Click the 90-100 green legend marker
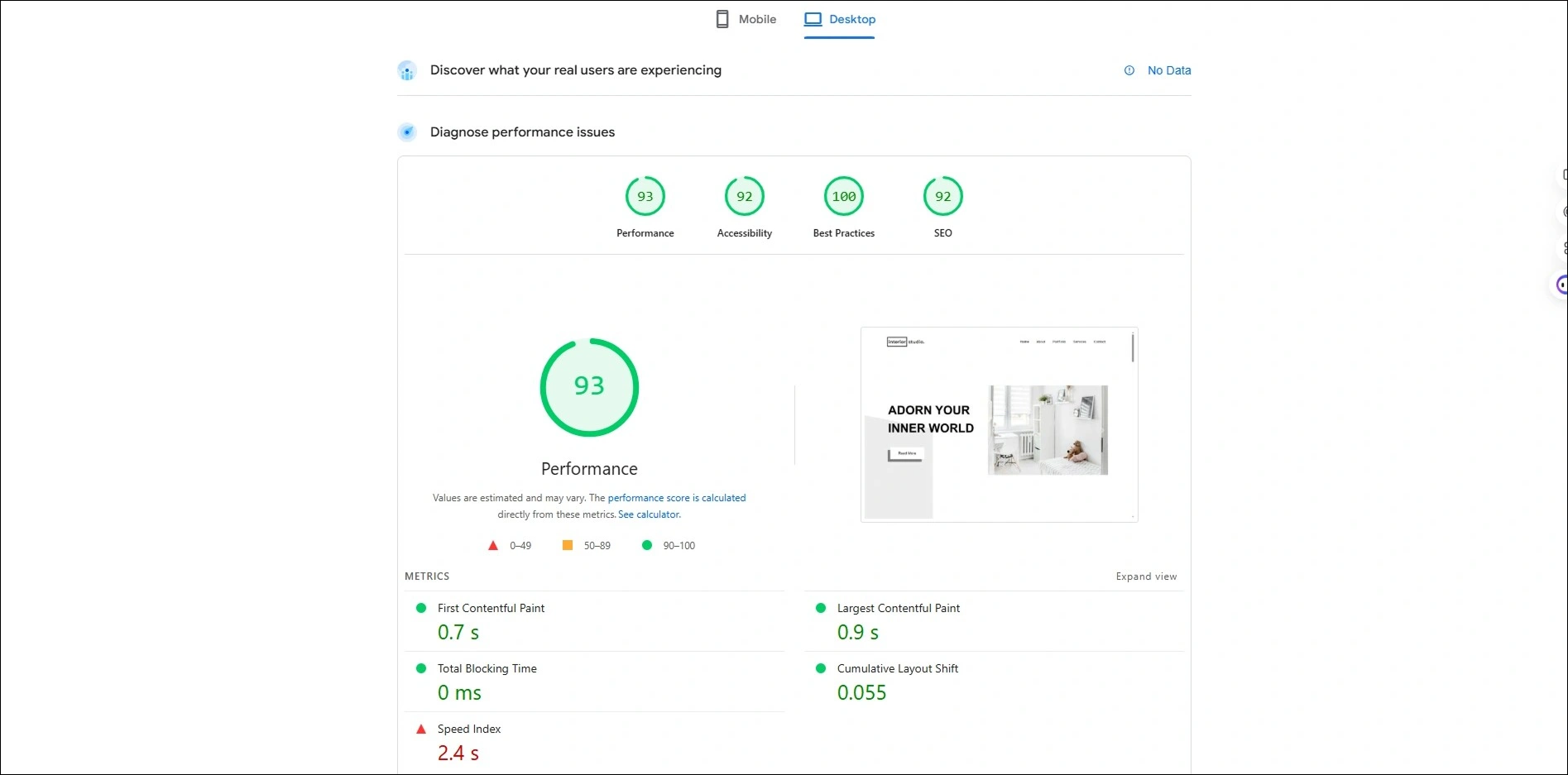 [647, 545]
